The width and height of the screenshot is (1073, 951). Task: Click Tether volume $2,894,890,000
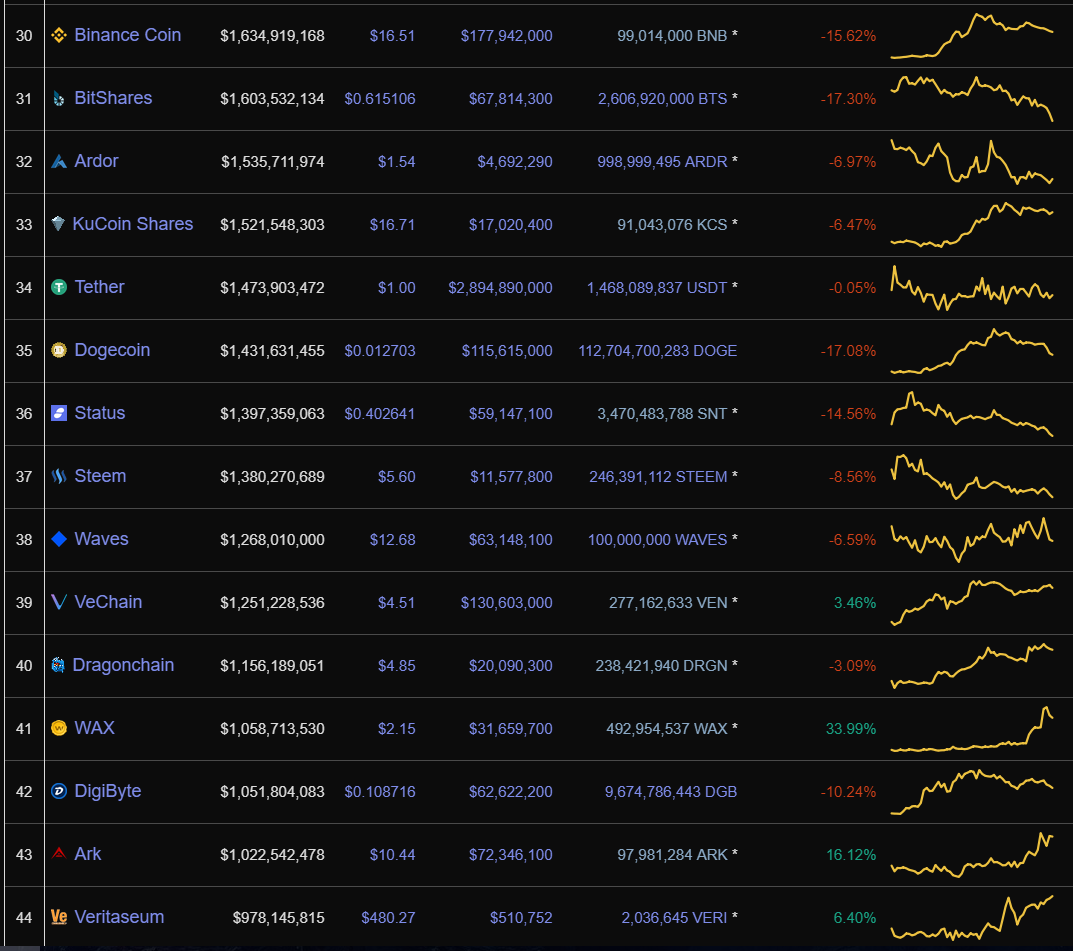(500, 287)
